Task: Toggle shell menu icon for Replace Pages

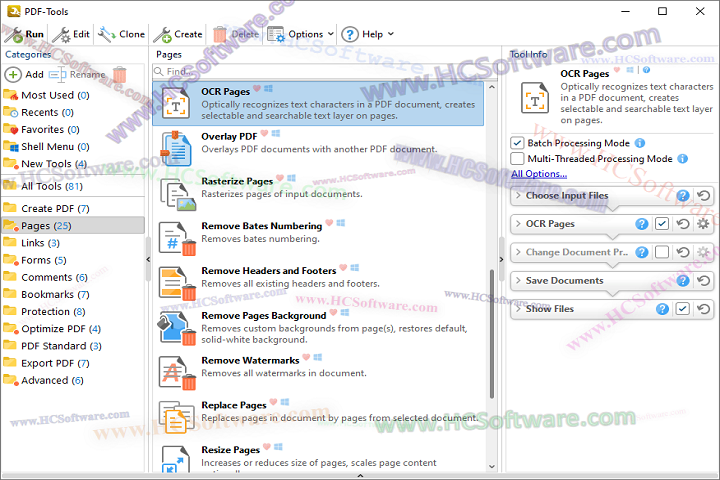Action: 285,402
